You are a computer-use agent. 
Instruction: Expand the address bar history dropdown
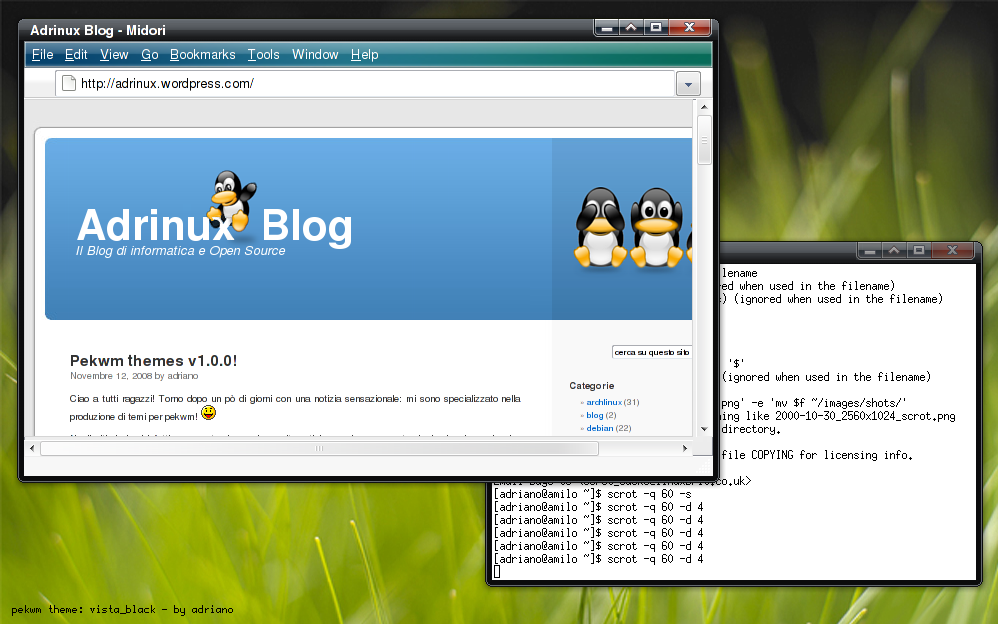coord(688,83)
